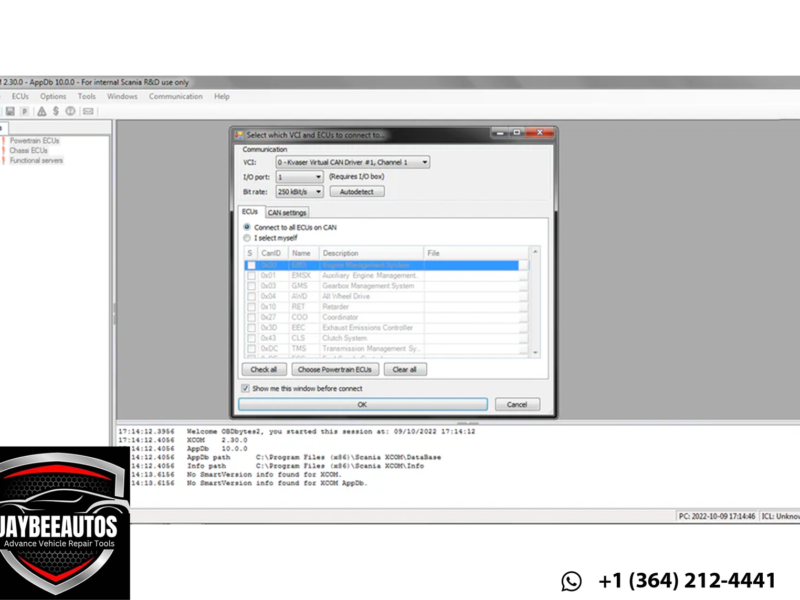Click the dollar sign toolbar icon
The width and height of the screenshot is (800, 600).
[x=56, y=112]
